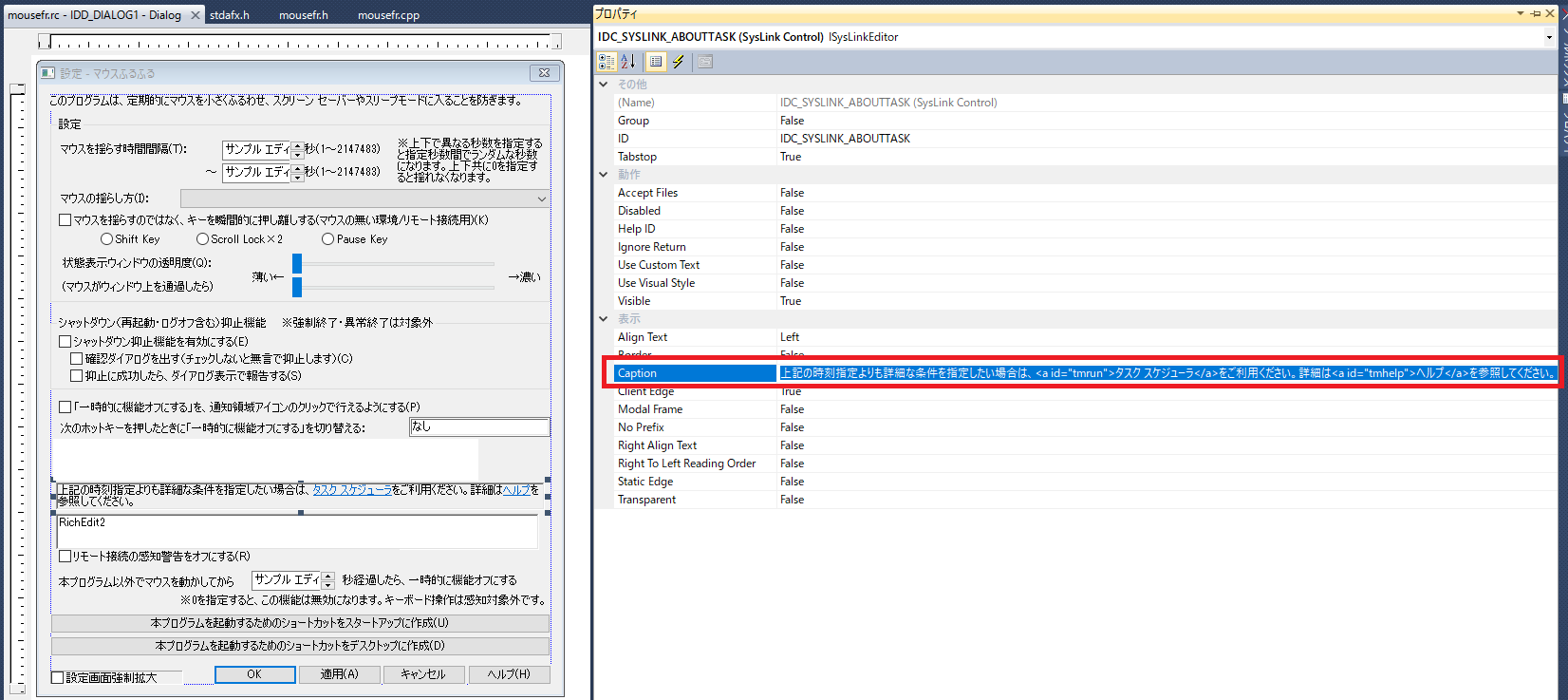
Task: Select the Use Visual Style property
Action: click(x=1085, y=283)
